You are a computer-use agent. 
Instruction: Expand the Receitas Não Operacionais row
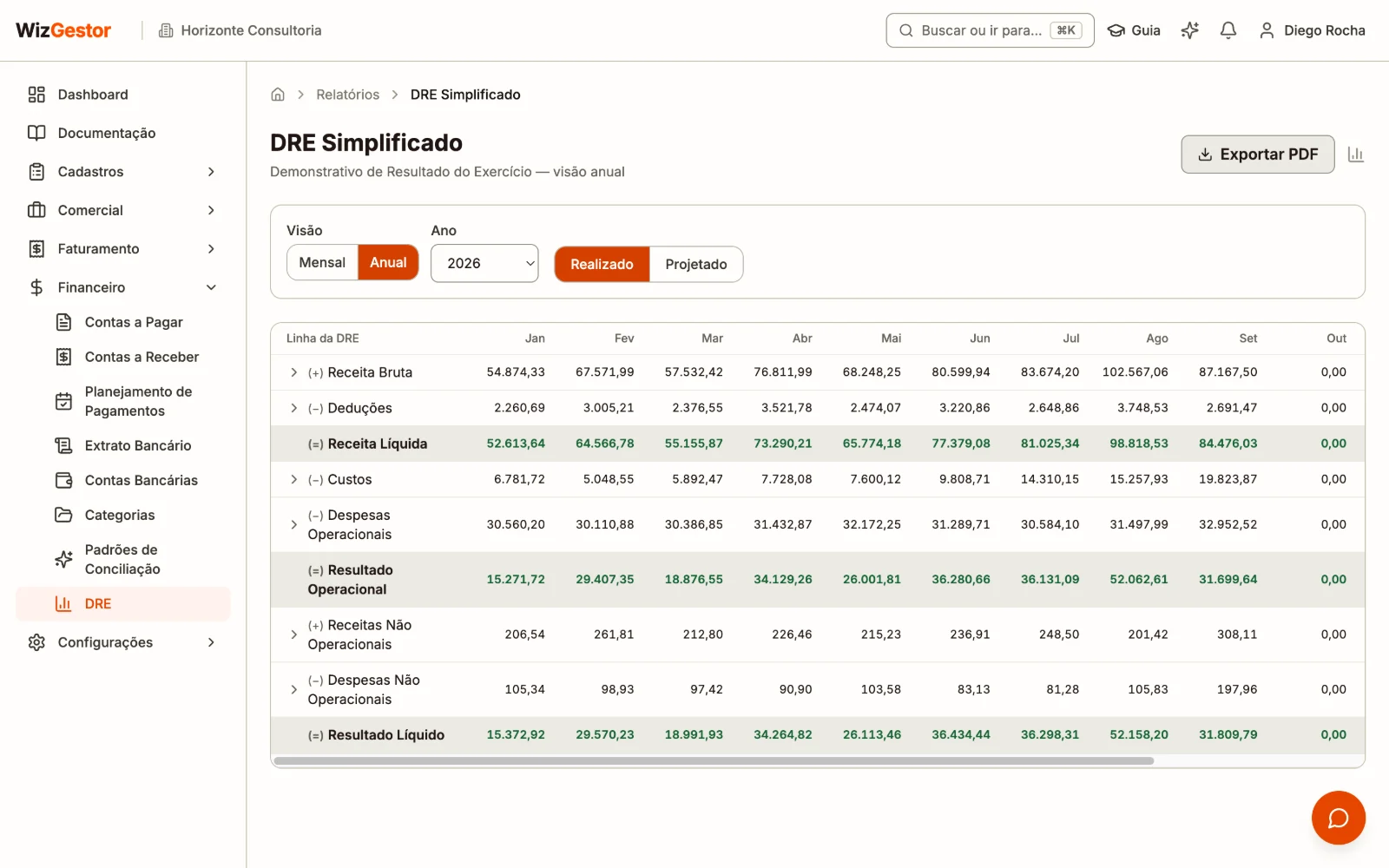293,635
